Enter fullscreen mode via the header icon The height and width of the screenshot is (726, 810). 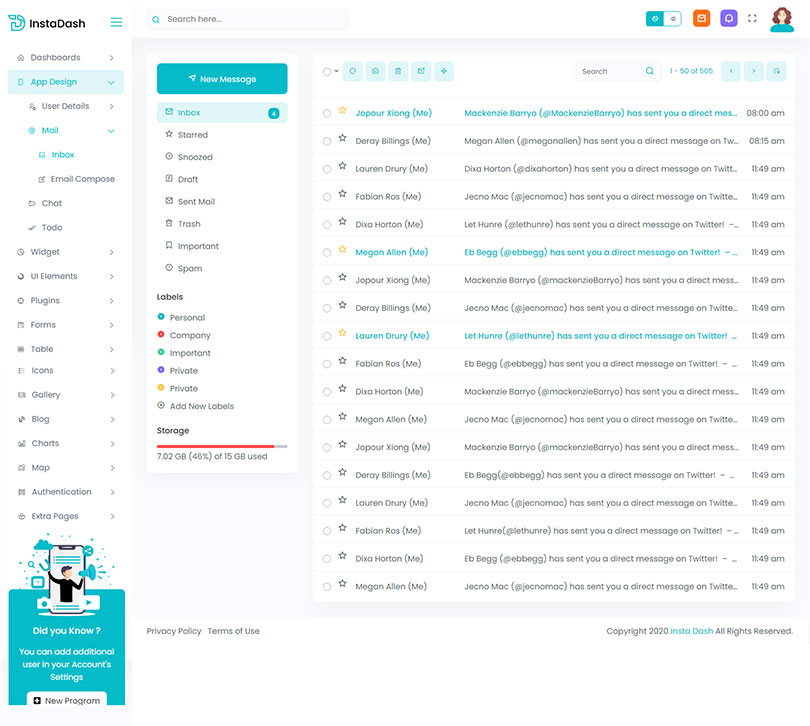[x=753, y=19]
